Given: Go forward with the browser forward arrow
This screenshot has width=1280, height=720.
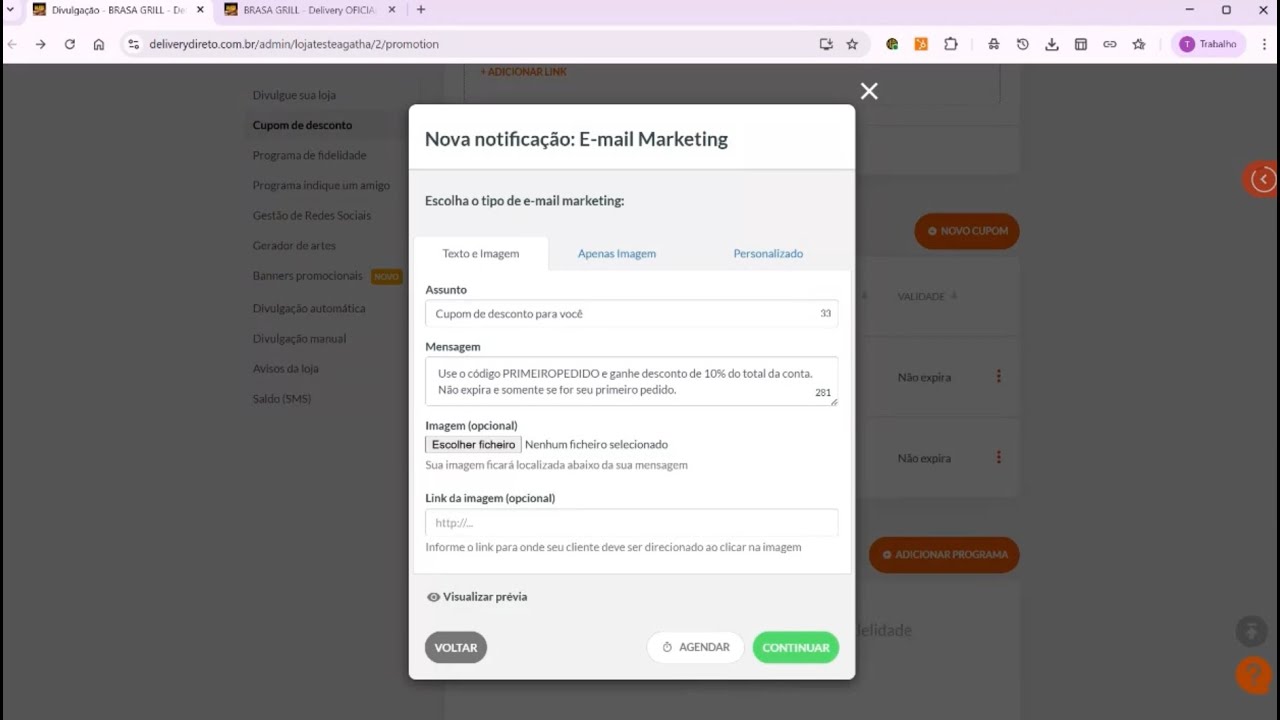Looking at the screenshot, I should pos(40,44).
